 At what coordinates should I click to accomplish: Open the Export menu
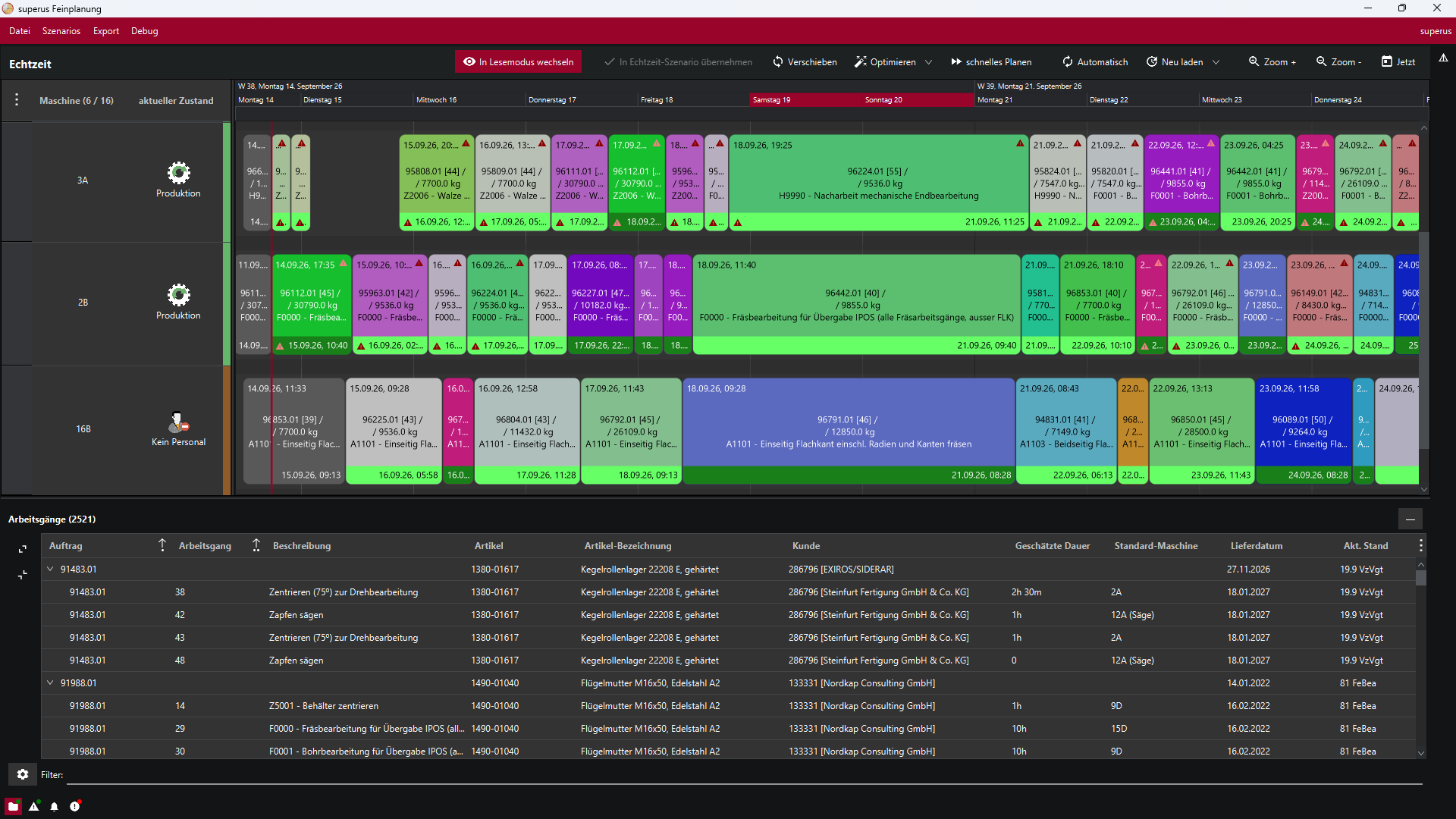click(x=106, y=31)
